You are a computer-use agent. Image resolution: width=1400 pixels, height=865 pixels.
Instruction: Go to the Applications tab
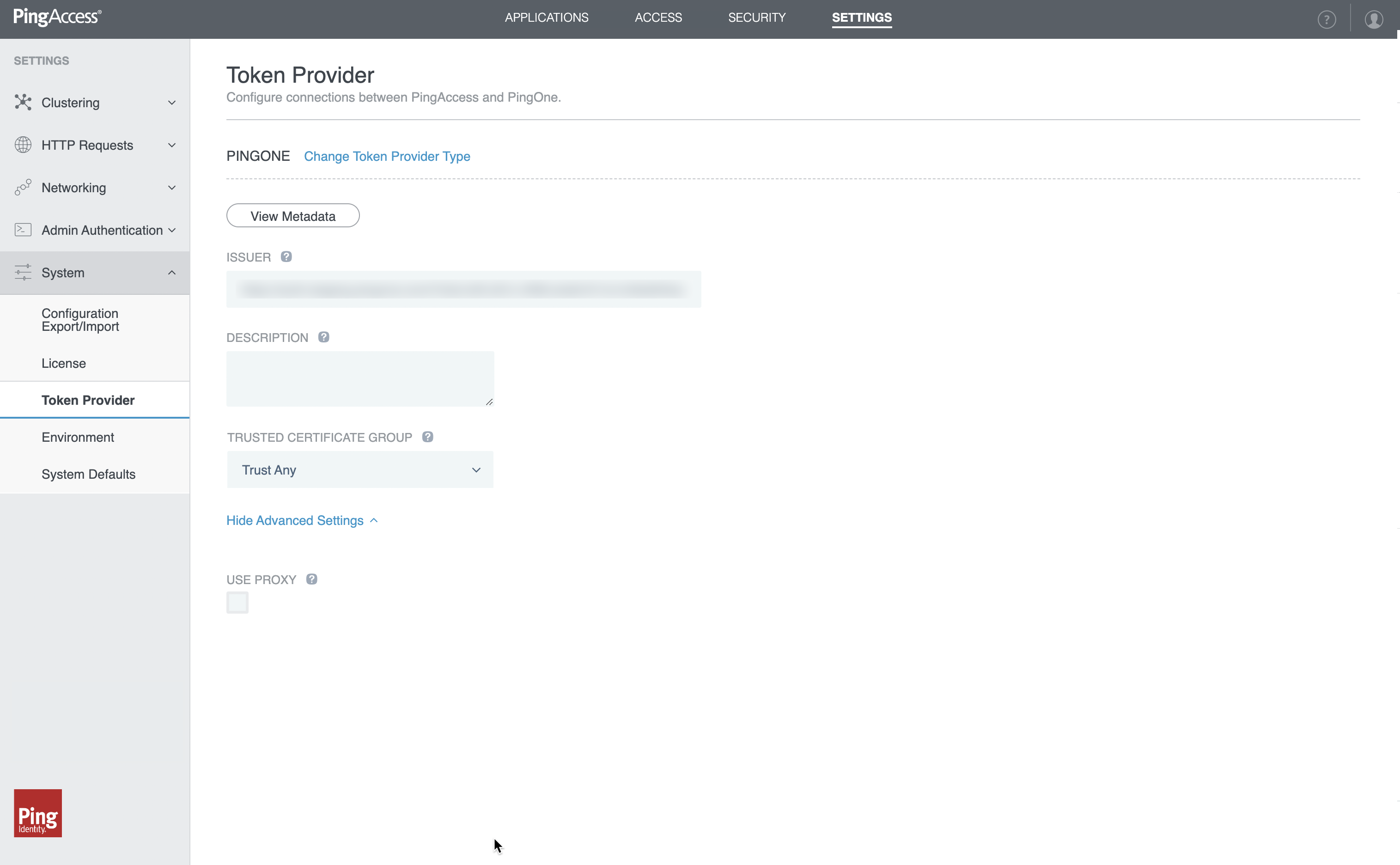547,18
